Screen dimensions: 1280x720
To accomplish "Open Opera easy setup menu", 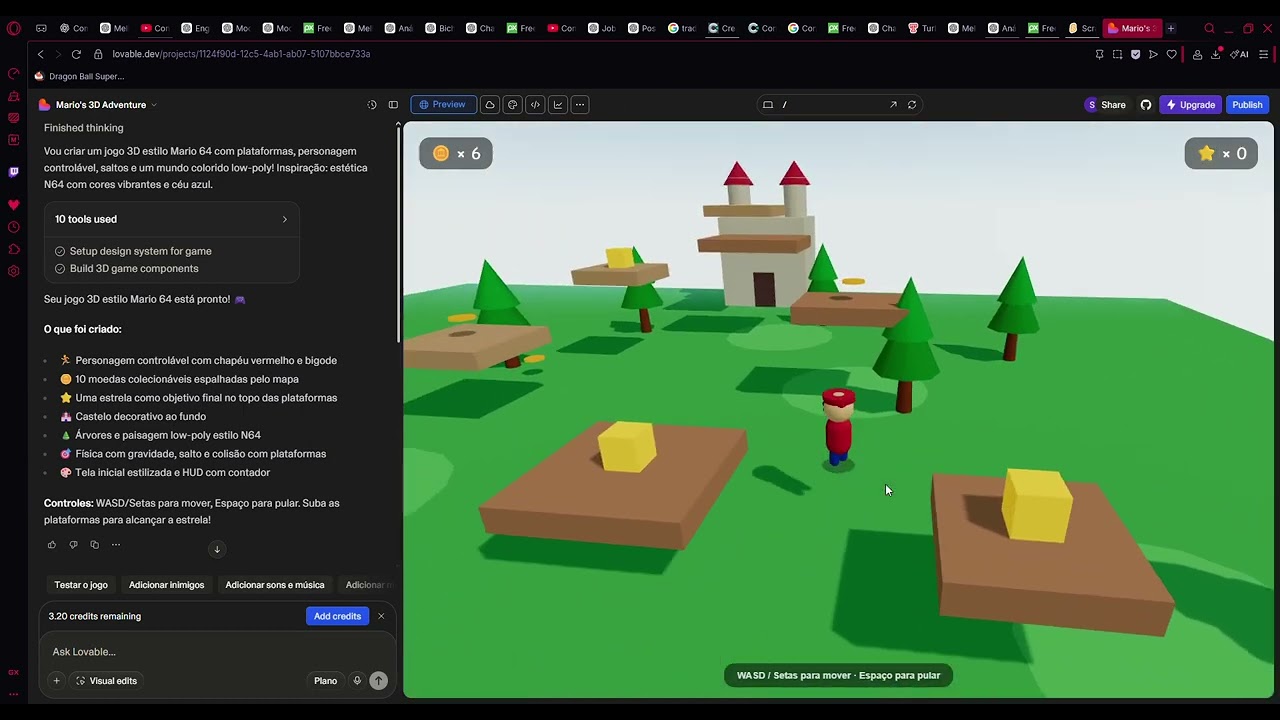I will 1264,54.
